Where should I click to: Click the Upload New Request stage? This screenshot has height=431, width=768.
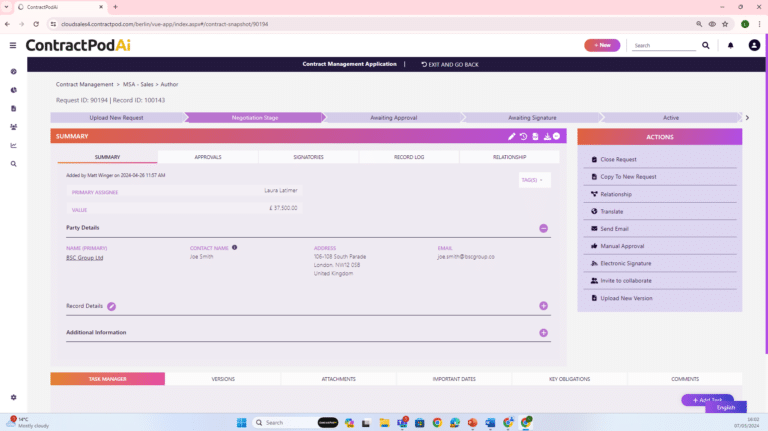(x=117, y=118)
